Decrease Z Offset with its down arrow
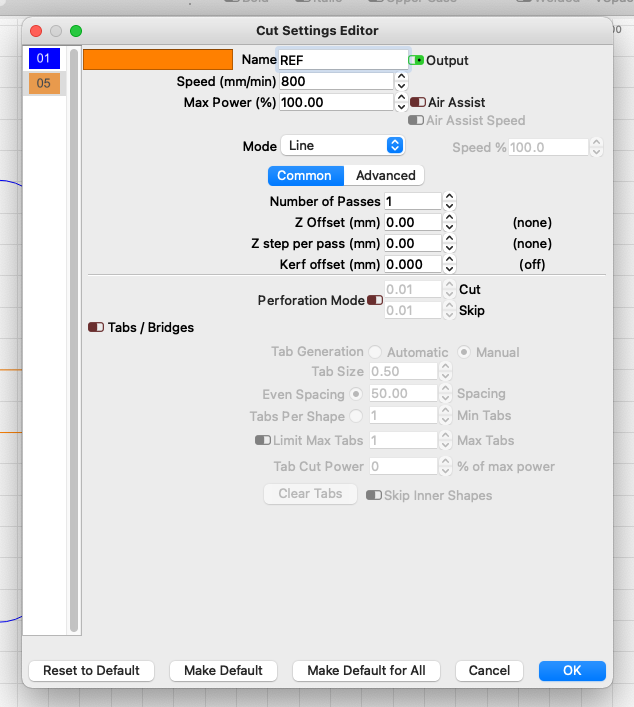This screenshot has height=707, width=634. (449, 227)
